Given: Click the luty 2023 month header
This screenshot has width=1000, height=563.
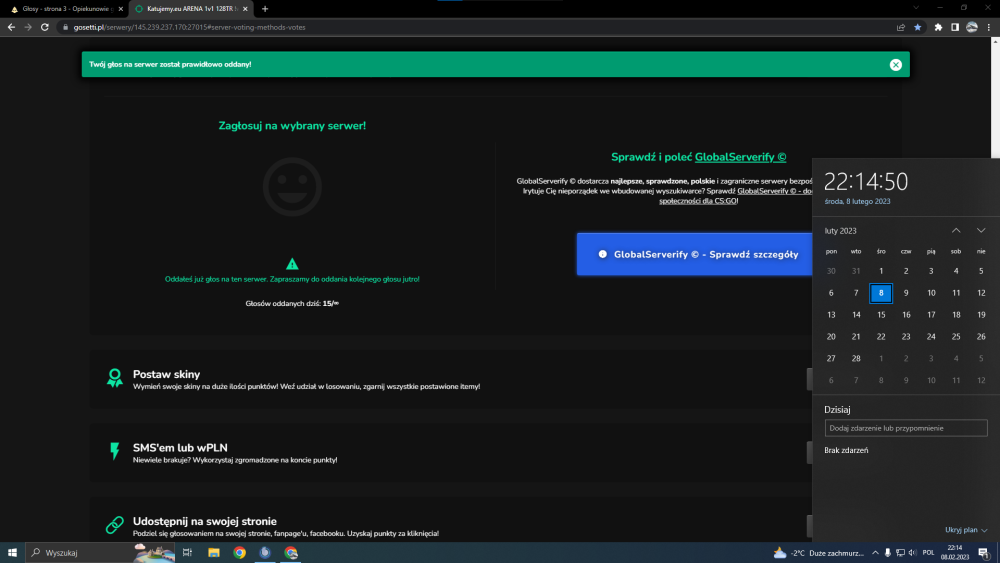Looking at the screenshot, I should click(x=841, y=231).
